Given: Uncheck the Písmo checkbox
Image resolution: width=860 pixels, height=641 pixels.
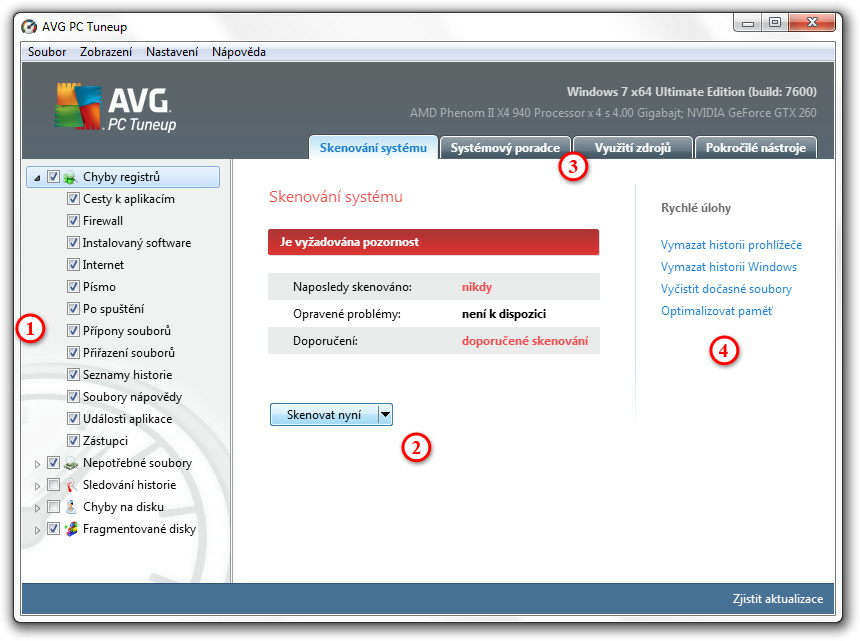Looking at the screenshot, I should point(73,286).
